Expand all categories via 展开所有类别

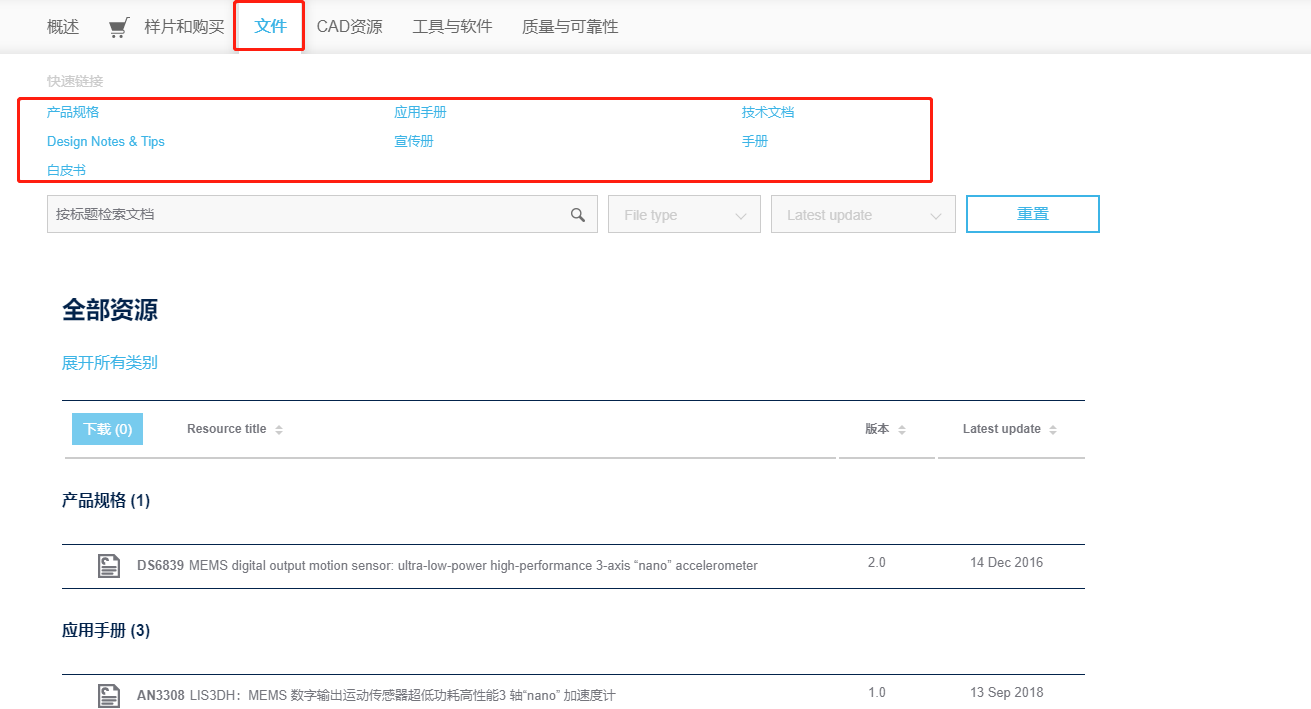(110, 363)
